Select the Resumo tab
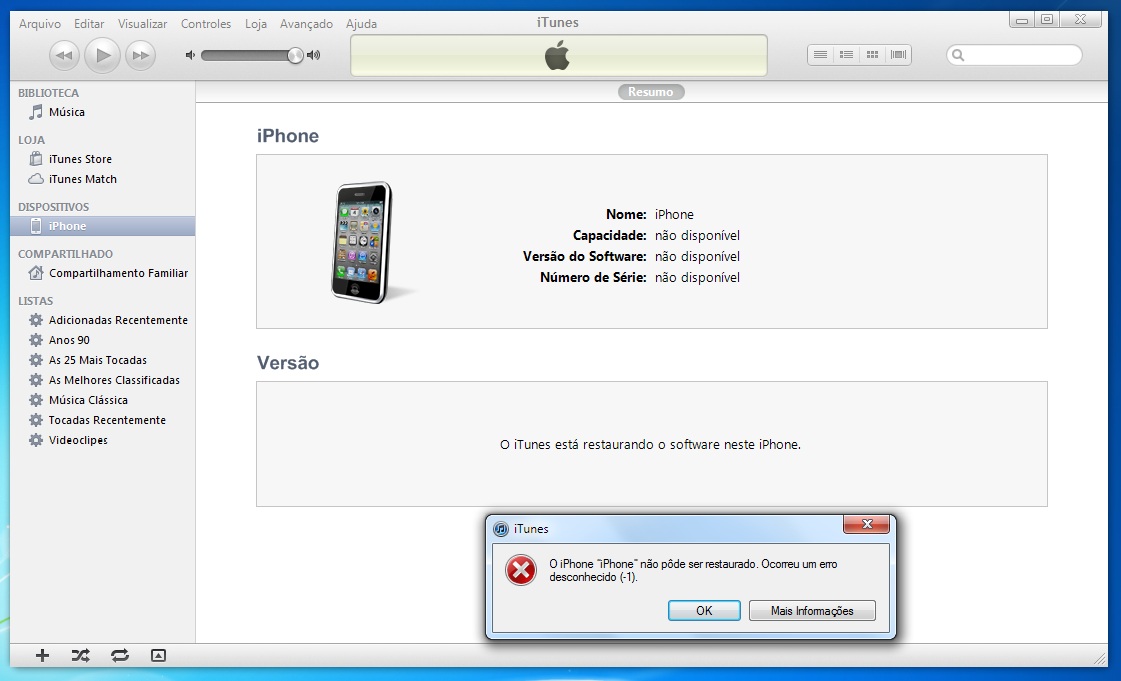Image resolution: width=1121 pixels, height=681 pixels. 651,91
